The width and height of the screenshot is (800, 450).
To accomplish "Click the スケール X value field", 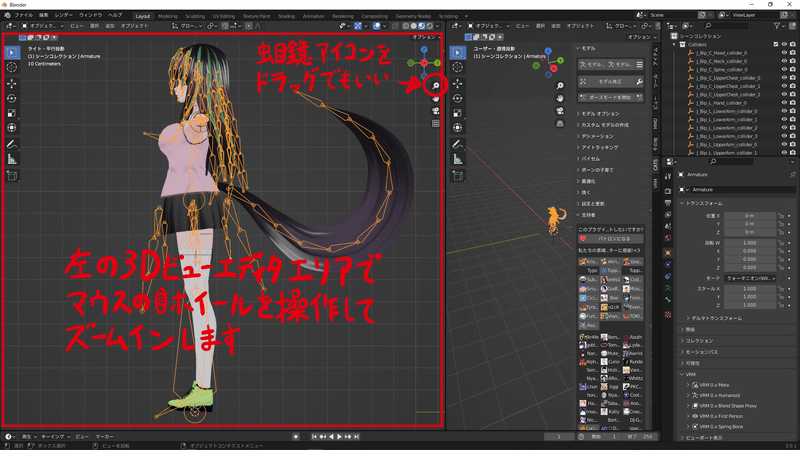I will 749,289.
